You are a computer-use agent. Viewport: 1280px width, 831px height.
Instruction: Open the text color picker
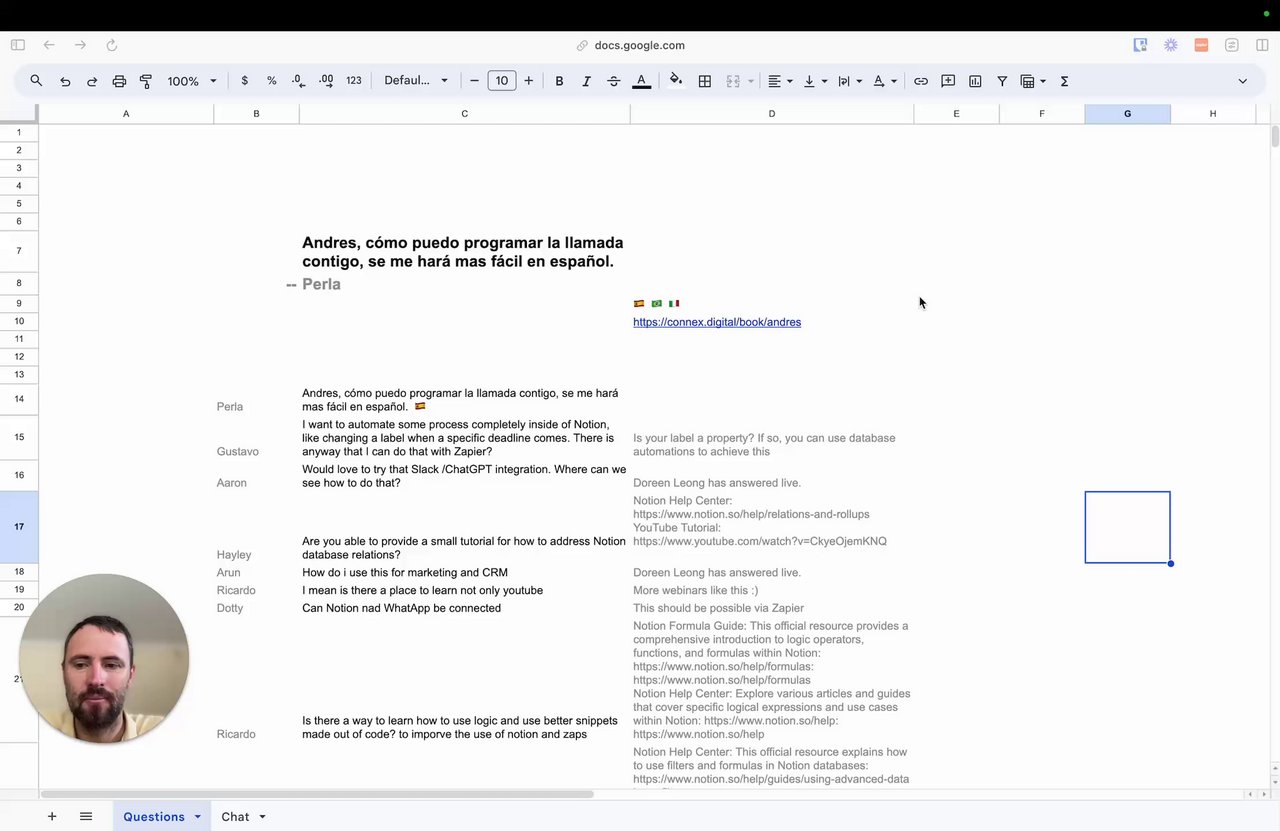click(642, 81)
